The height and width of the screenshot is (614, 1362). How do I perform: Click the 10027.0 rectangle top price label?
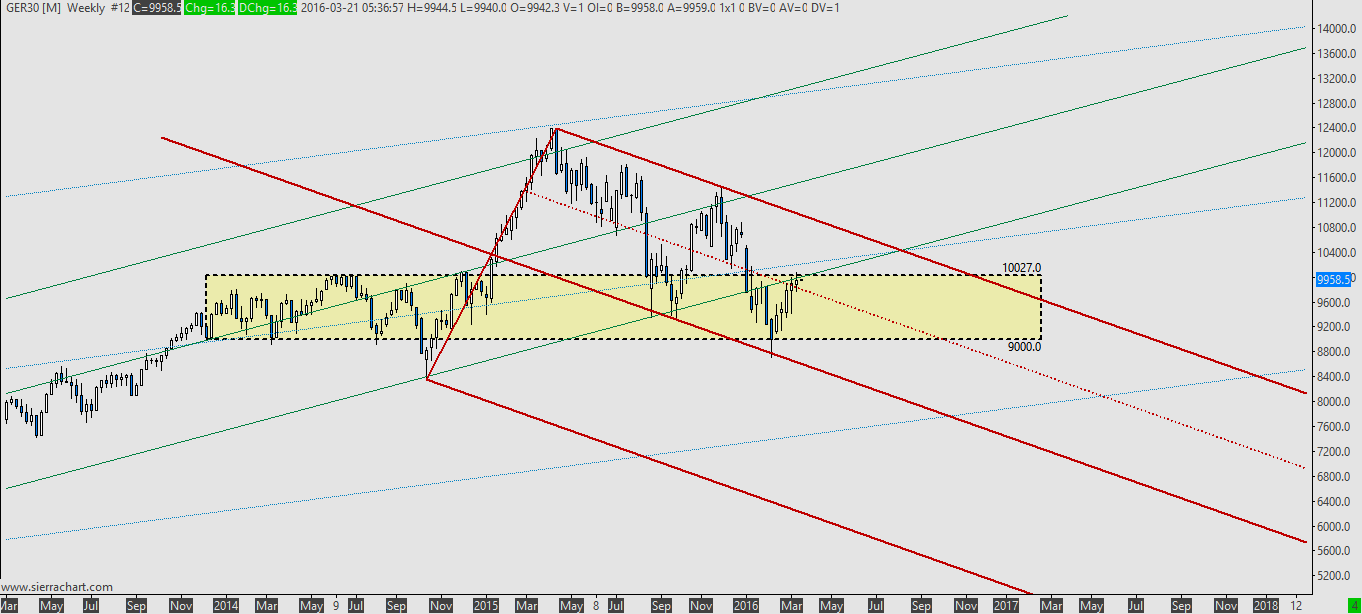pos(1021,268)
